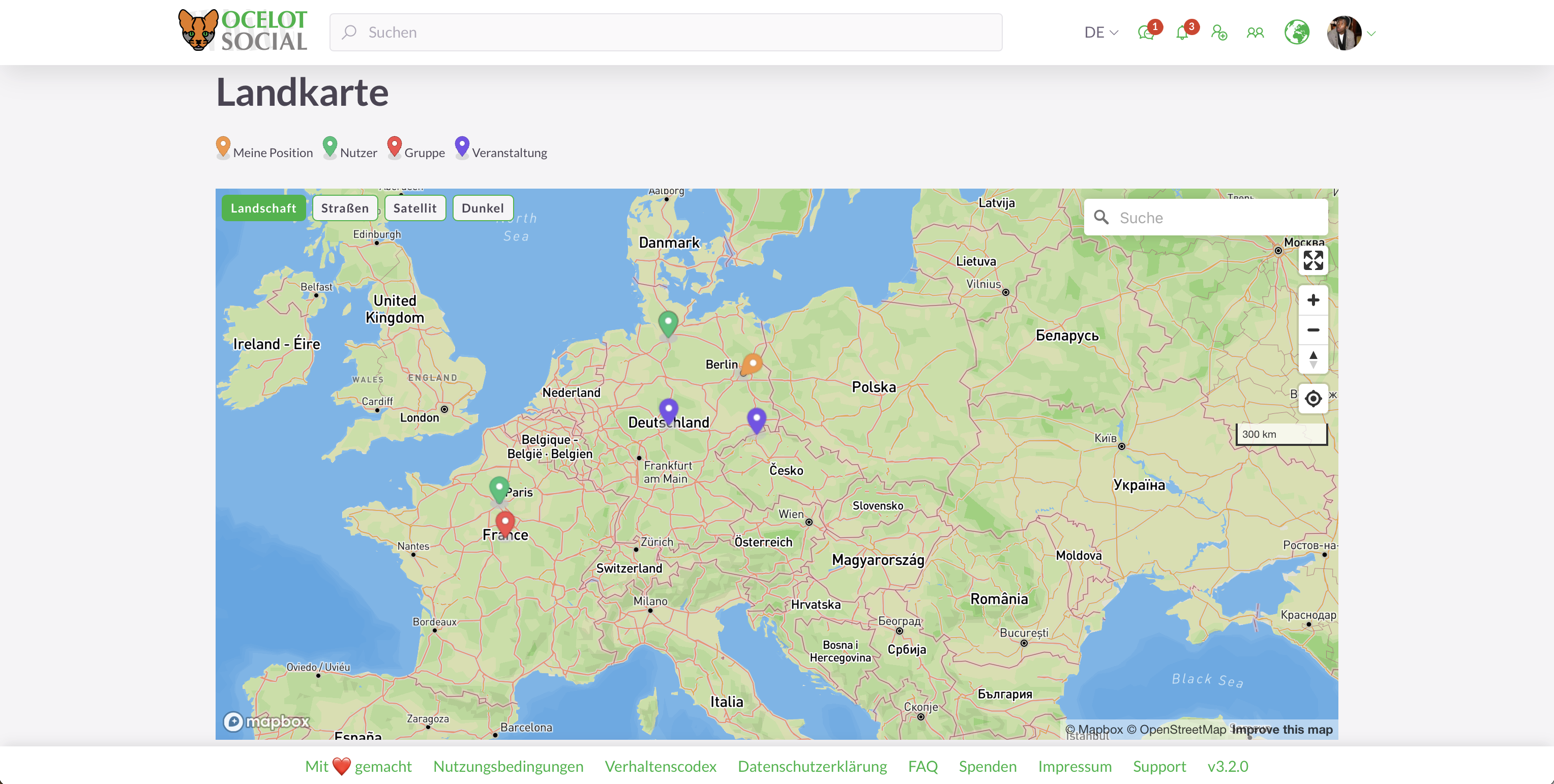Click the globe map icon
This screenshot has height=784, width=1554.
1296,33
